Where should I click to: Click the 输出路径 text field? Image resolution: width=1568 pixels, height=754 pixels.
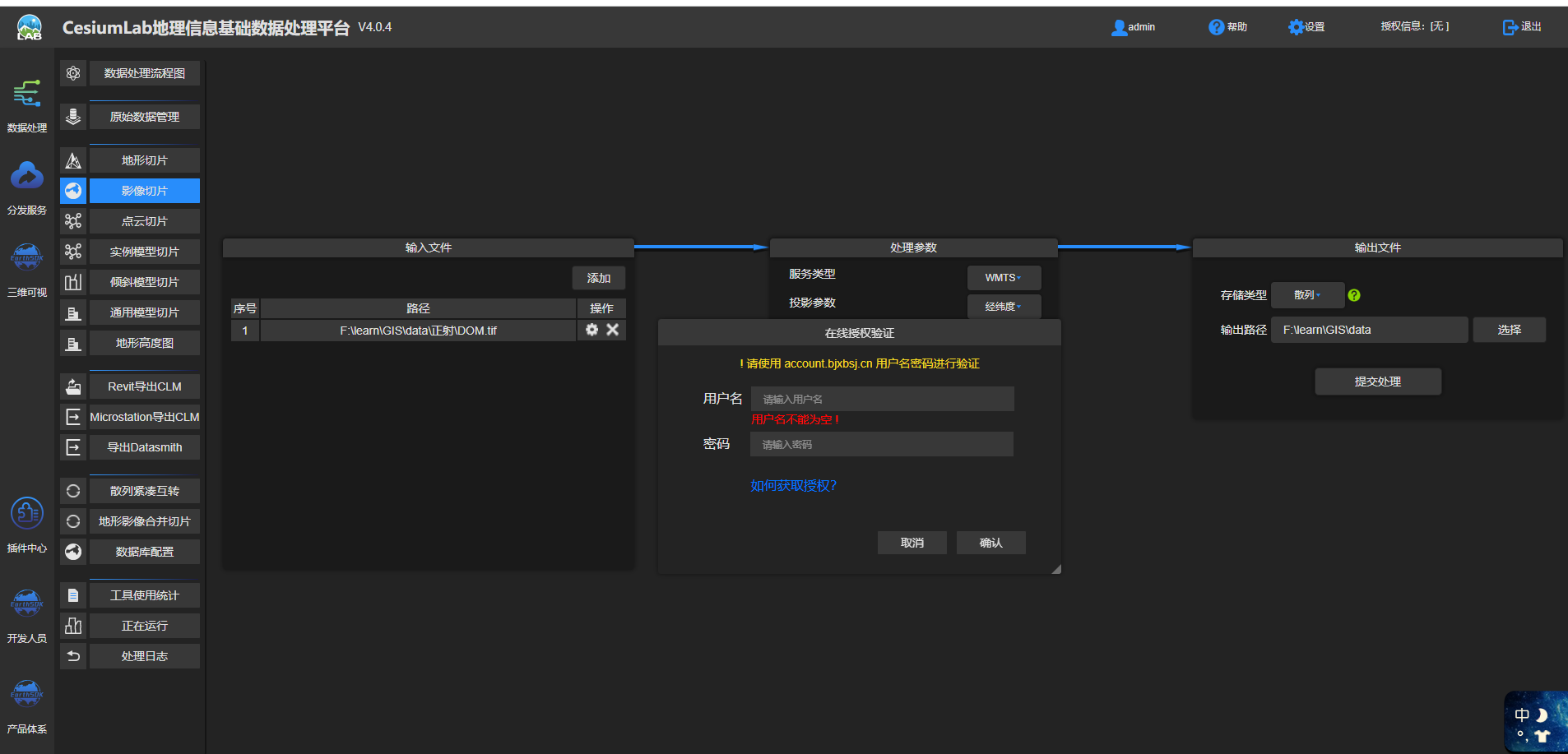1370,330
